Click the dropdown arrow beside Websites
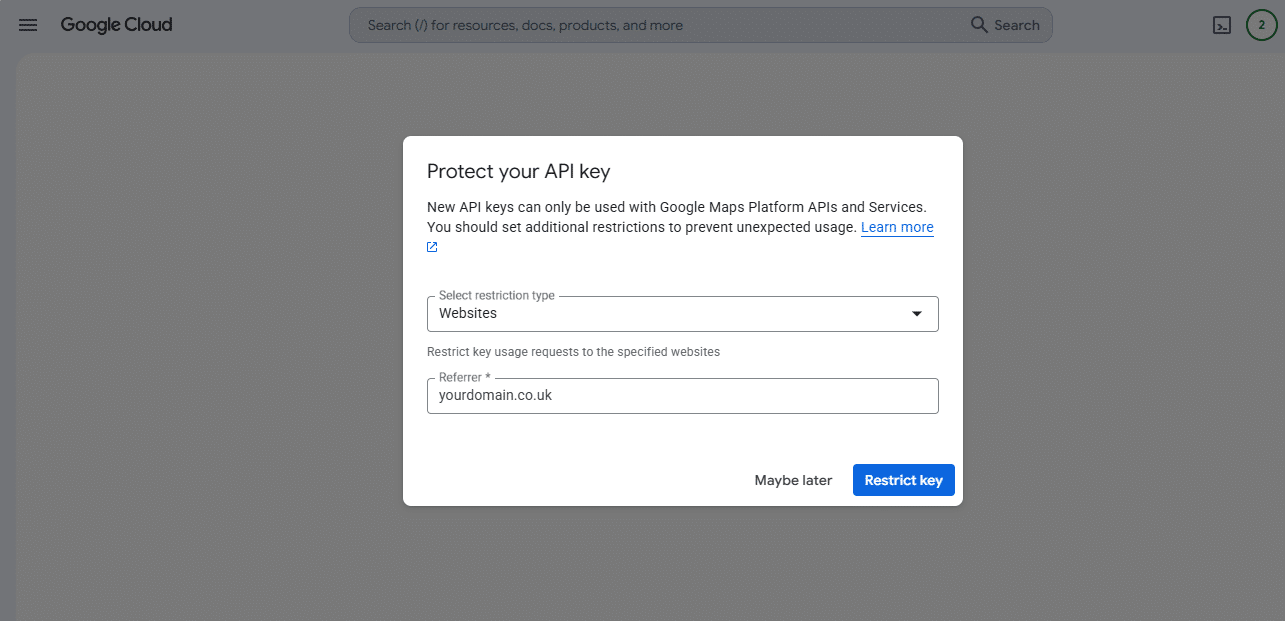Image resolution: width=1285 pixels, height=621 pixels. point(916,314)
